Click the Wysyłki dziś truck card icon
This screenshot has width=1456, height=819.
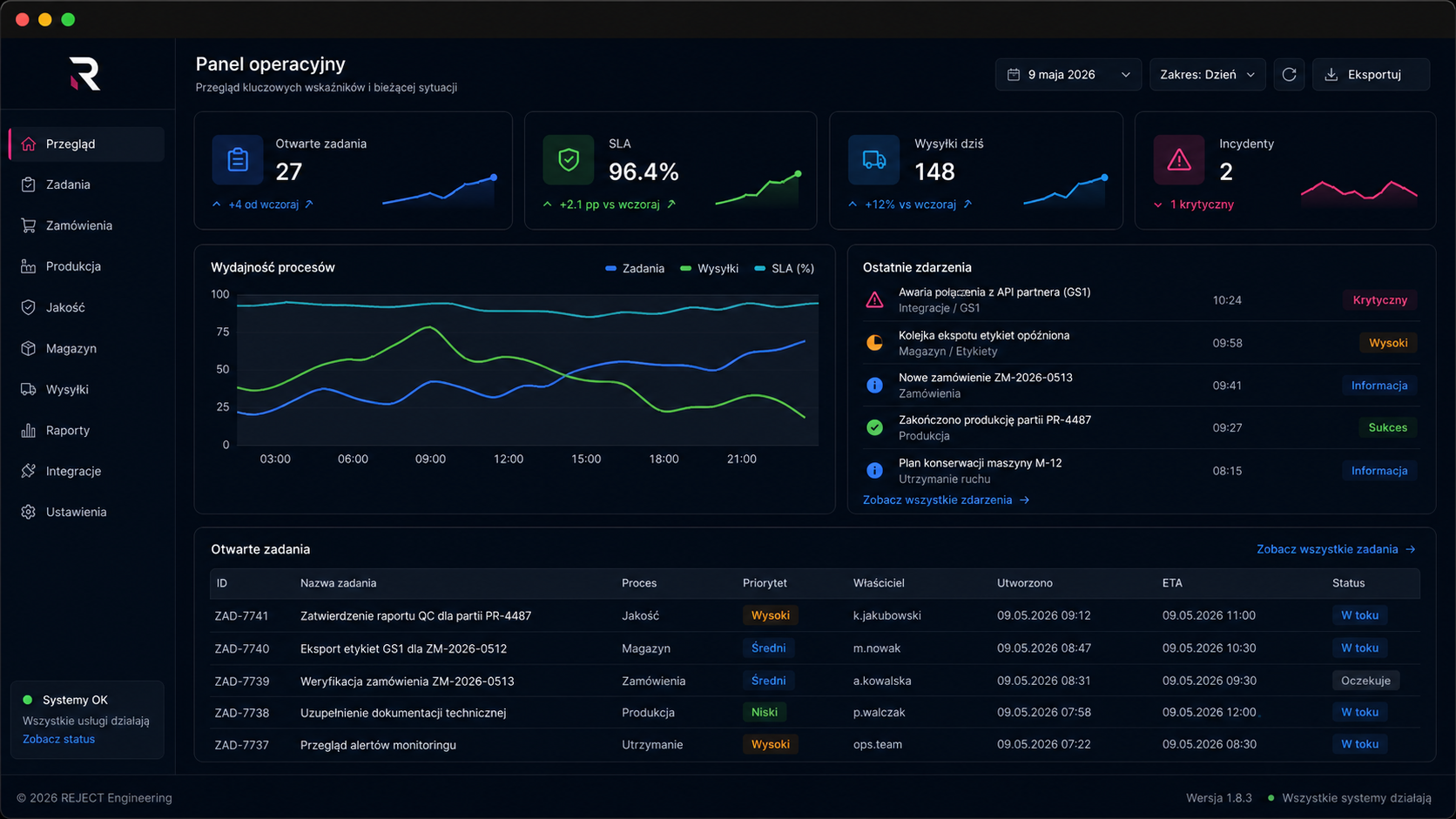tap(874, 160)
